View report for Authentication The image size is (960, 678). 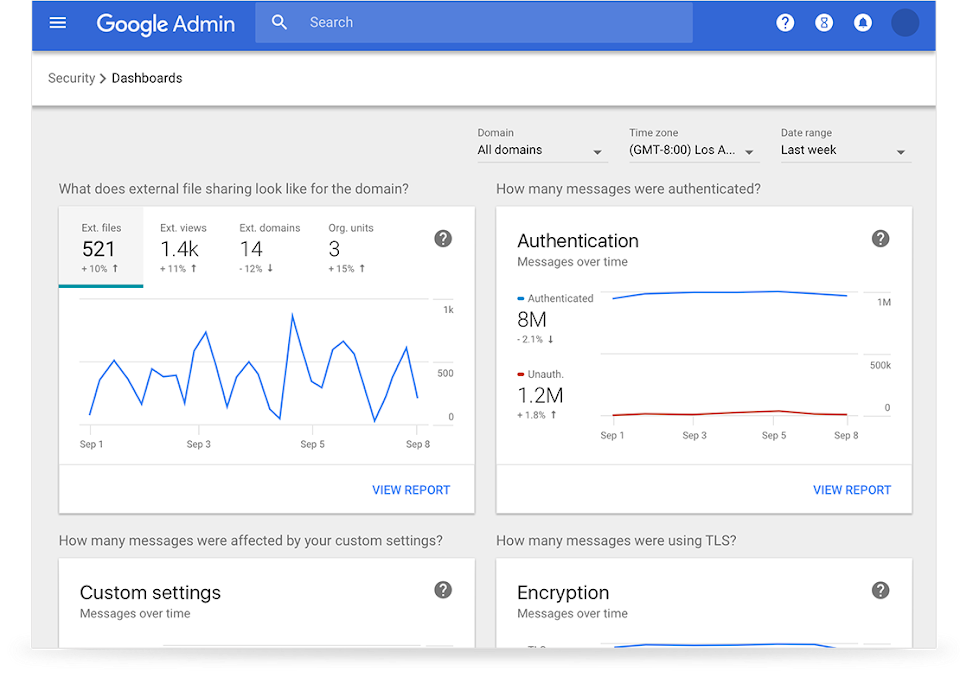pos(852,490)
